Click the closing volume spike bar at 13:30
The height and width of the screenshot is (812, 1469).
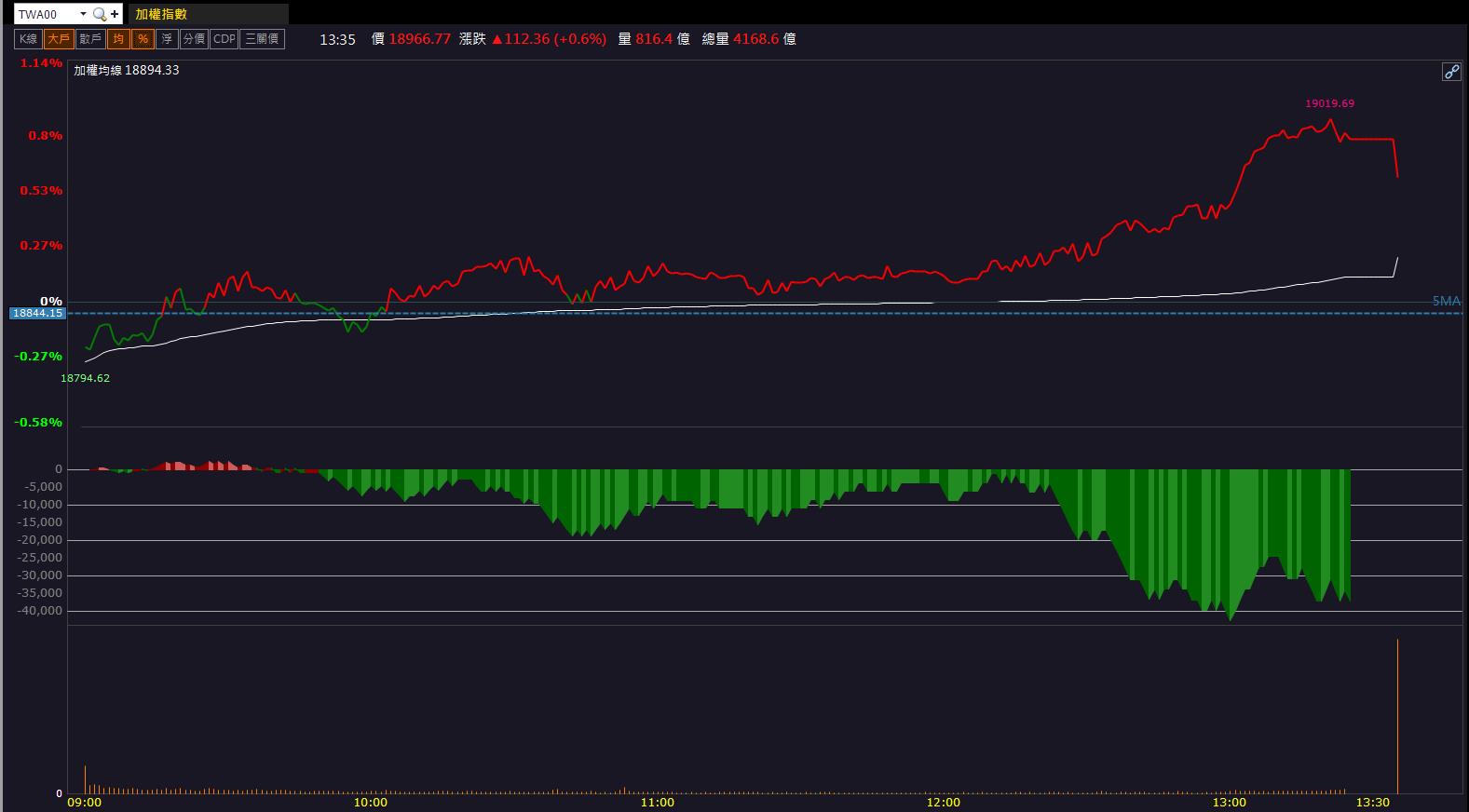point(1397,715)
